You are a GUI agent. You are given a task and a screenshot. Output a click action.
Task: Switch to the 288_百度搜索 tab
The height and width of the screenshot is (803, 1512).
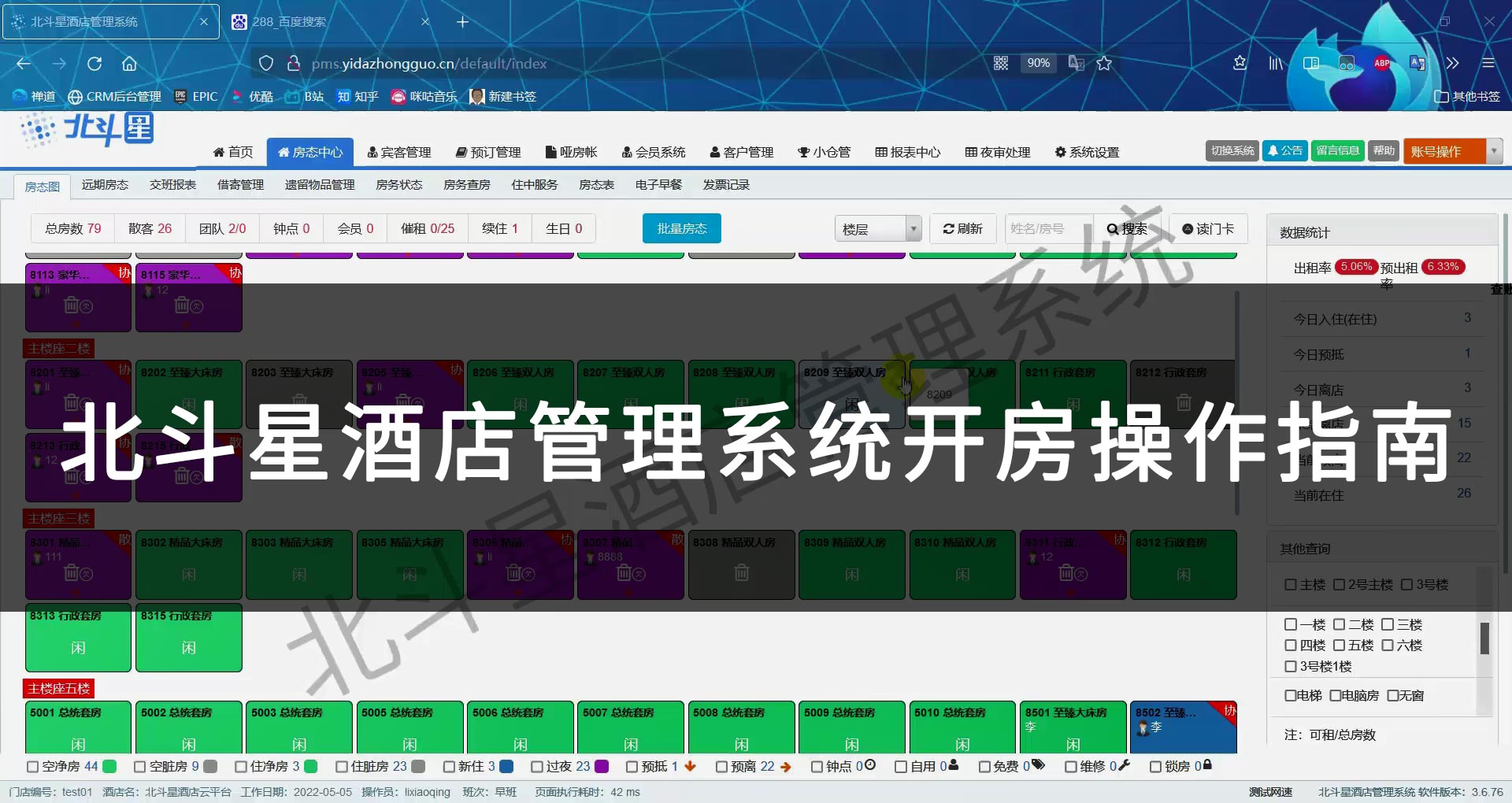click(x=331, y=22)
